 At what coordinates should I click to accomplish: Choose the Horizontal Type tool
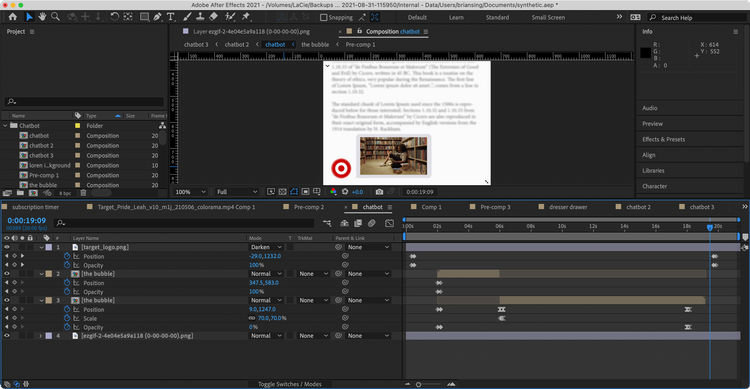[x=171, y=17]
